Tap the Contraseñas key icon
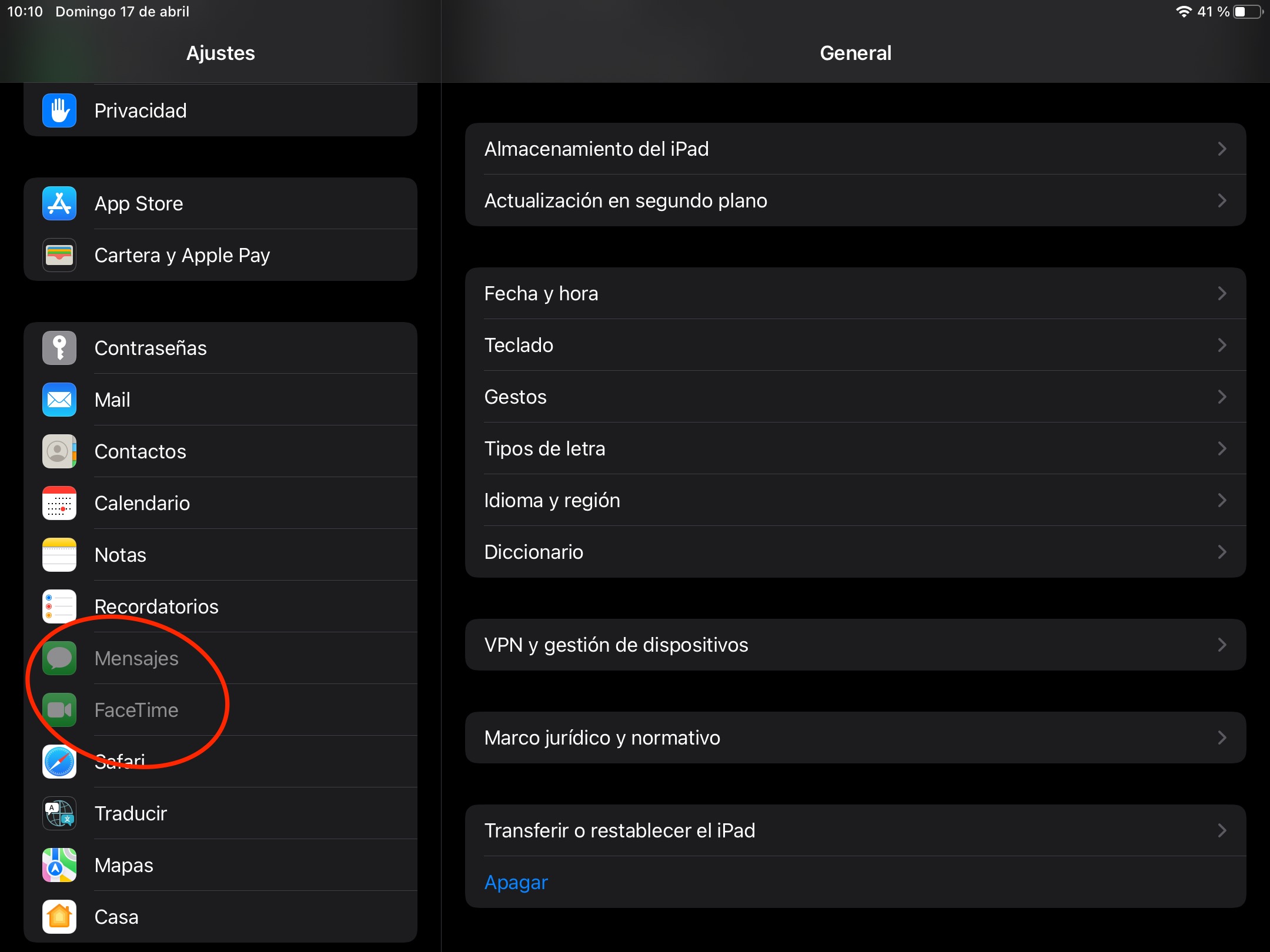 pos(59,348)
